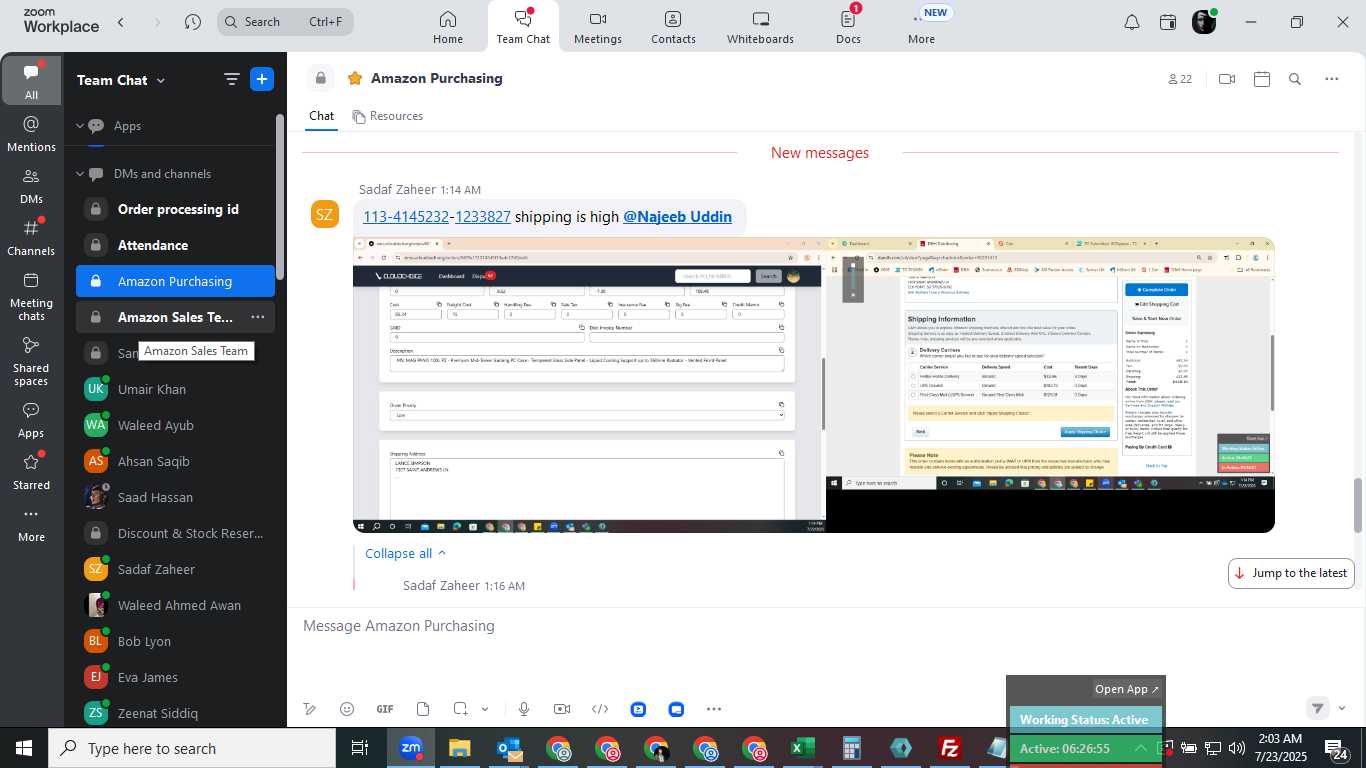Switch to the Meetings tab
1366x768 pixels.
598,27
